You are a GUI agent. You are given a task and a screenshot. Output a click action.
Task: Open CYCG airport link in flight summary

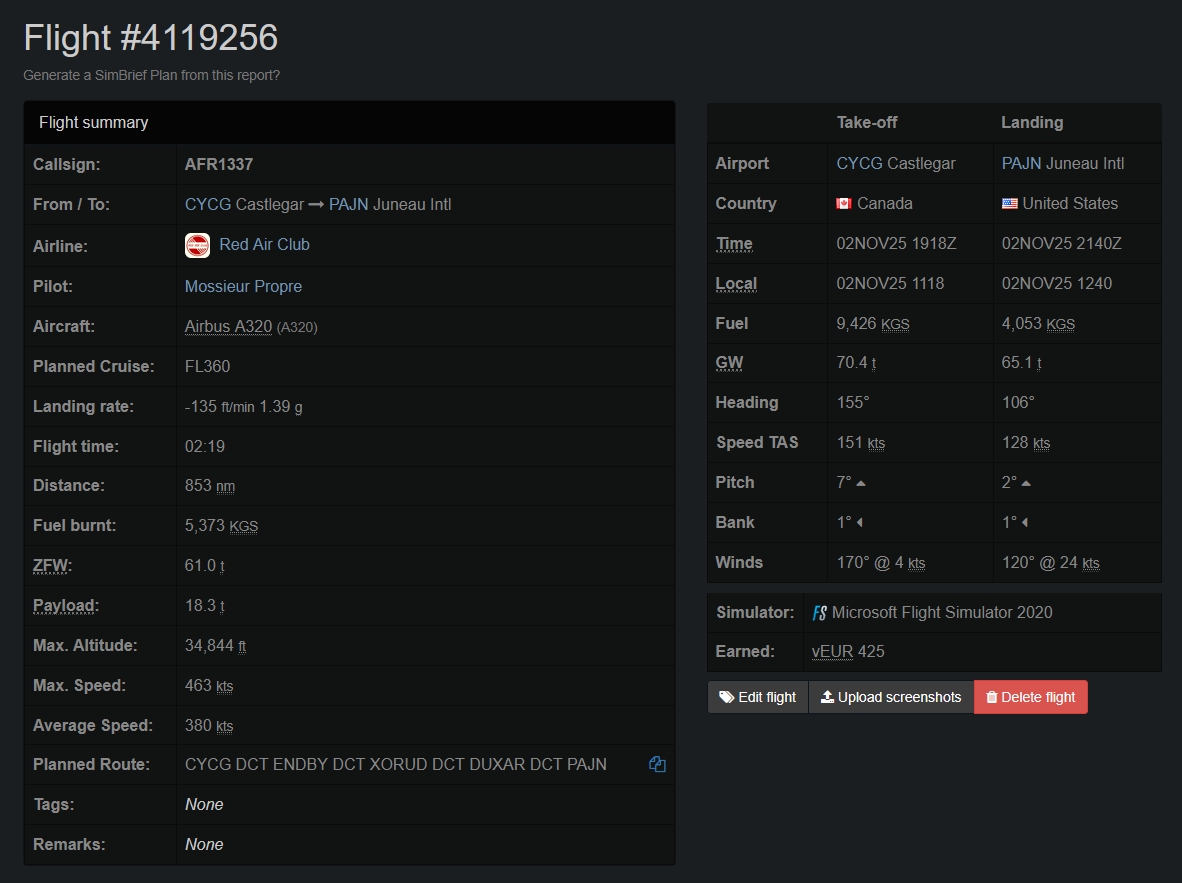207,205
